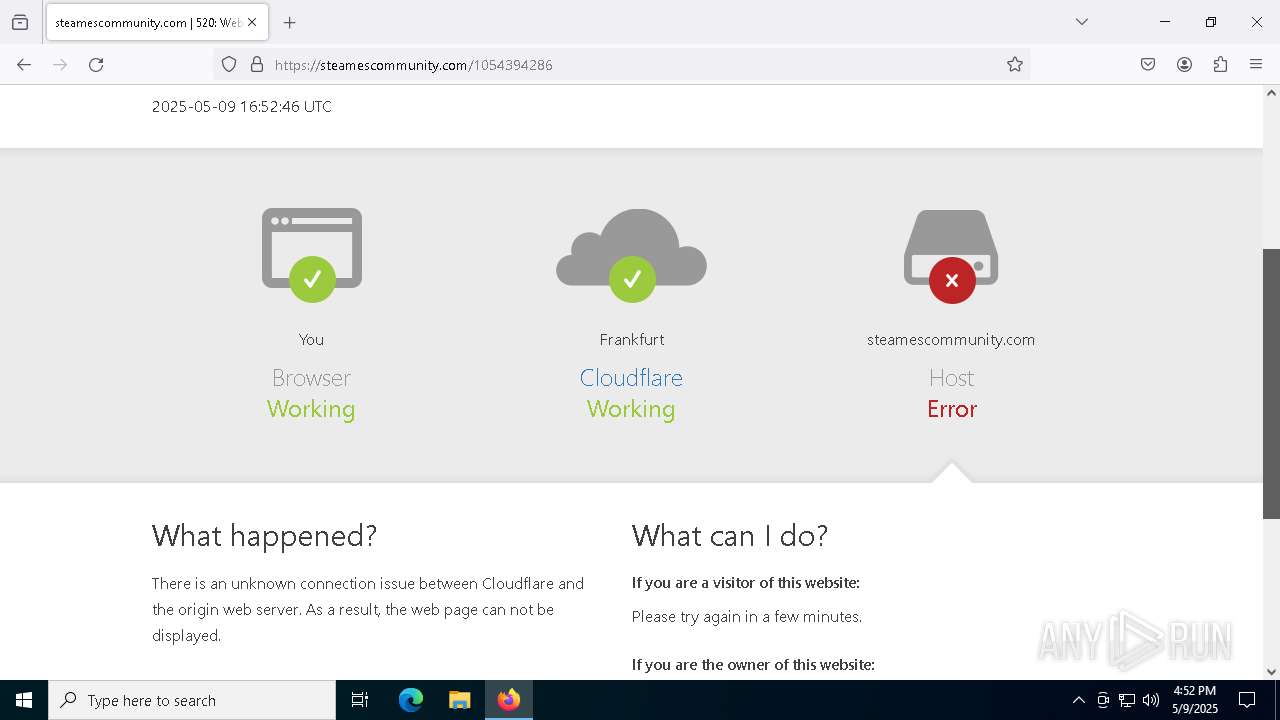Image resolution: width=1280 pixels, height=720 pixels.
Task: Close the steamescommunity.com tab
Action: click(x=252, y=22)
